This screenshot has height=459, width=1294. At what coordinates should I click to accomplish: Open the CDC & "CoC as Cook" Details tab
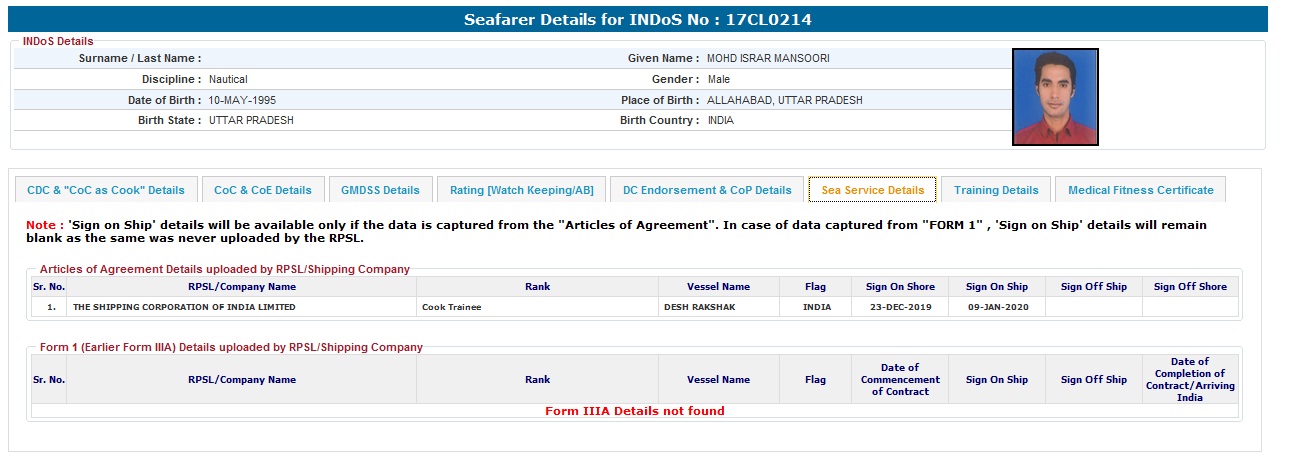click(106, 190)
